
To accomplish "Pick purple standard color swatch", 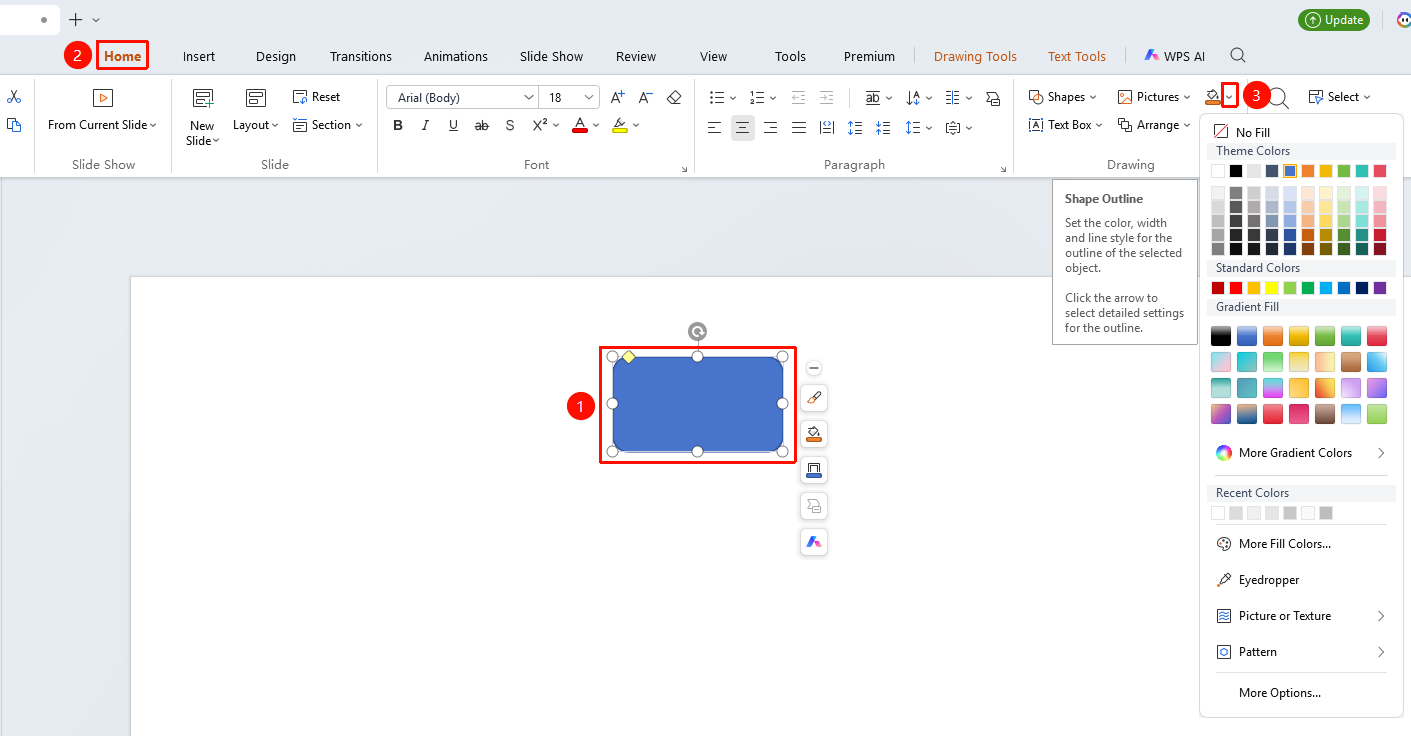I will (x=1380, y=288).
